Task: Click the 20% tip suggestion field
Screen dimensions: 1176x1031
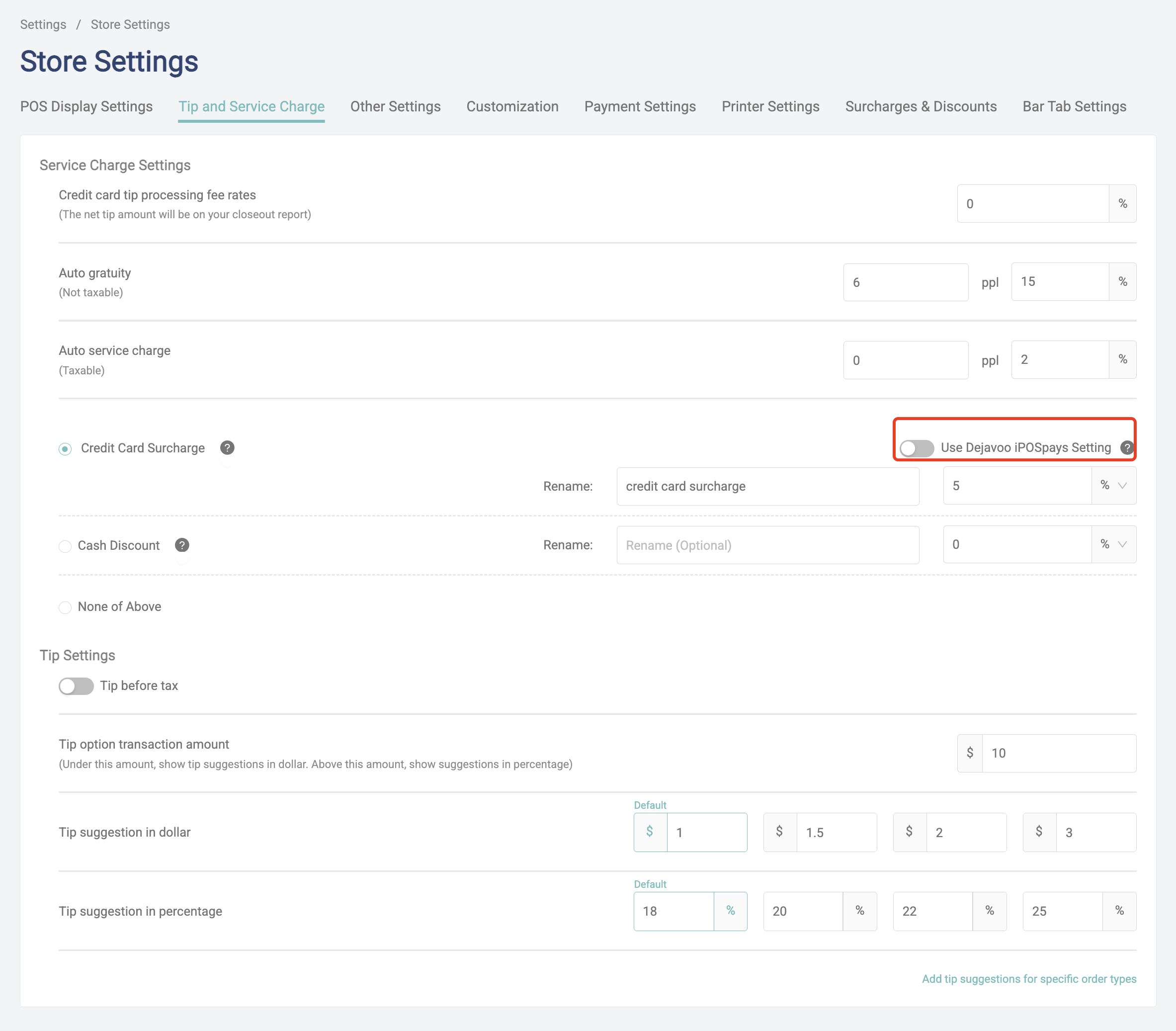Action: tap(803, 911)
